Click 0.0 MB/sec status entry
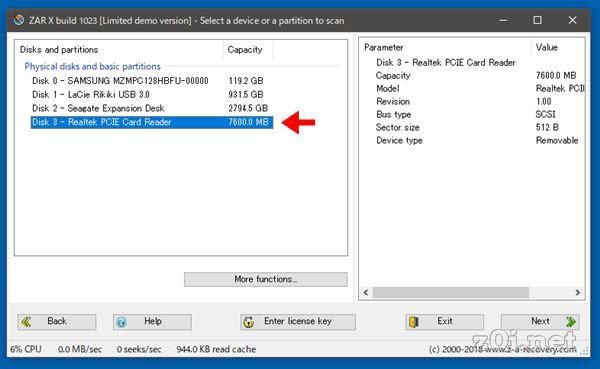Image resolution: width=600 pixels, height=369 pixels. coord(80,349)
